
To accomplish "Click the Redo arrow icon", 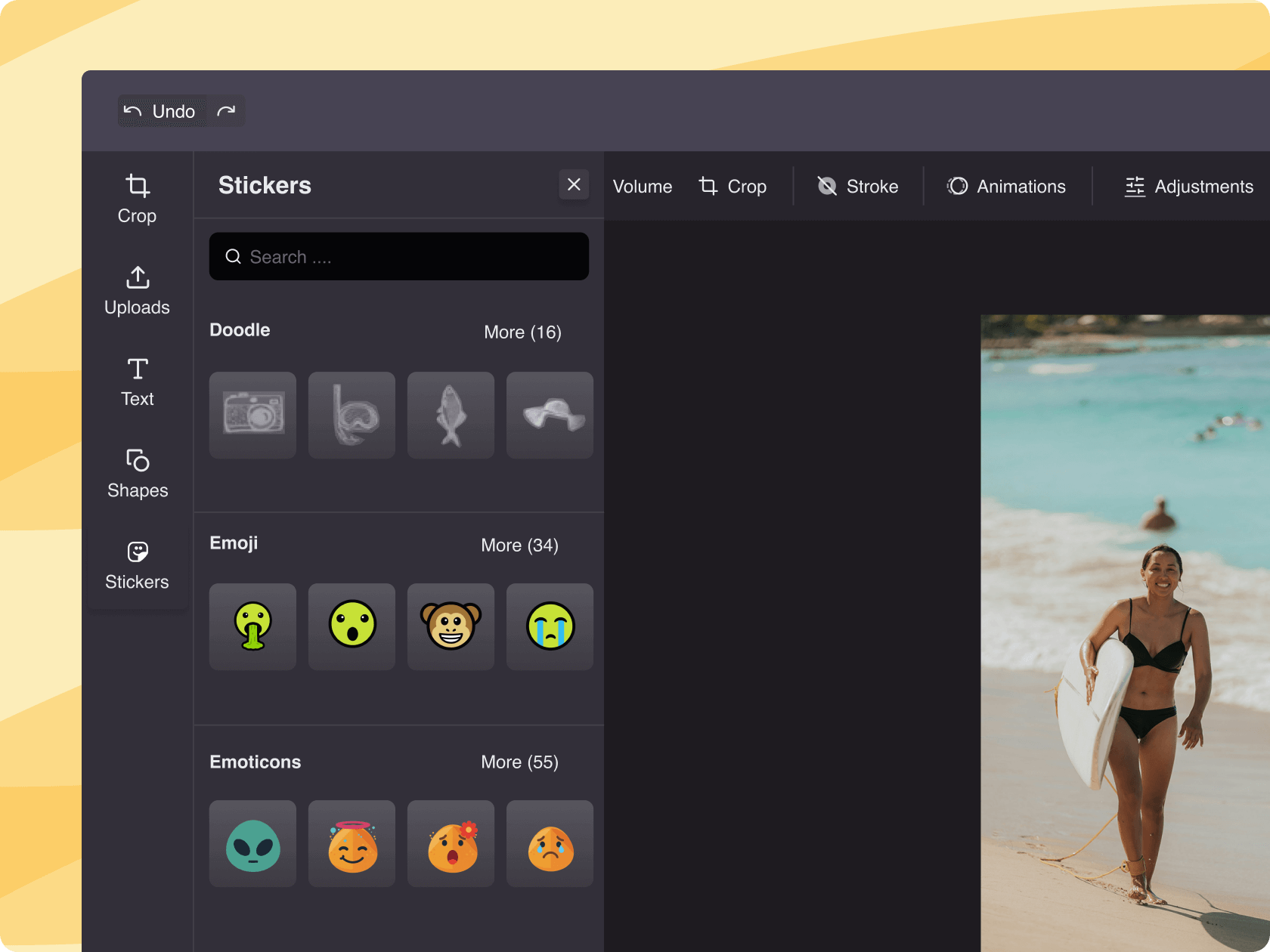I will tap(226, 111).
